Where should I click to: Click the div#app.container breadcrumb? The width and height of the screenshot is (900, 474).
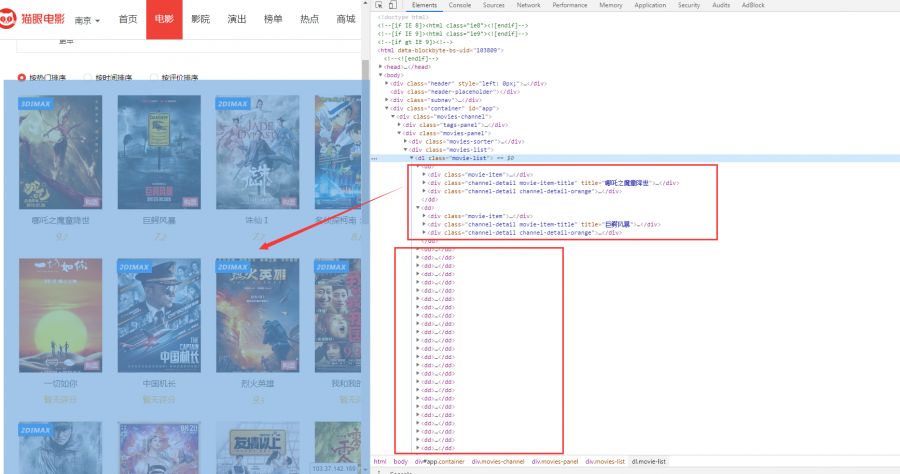(440, 461)
